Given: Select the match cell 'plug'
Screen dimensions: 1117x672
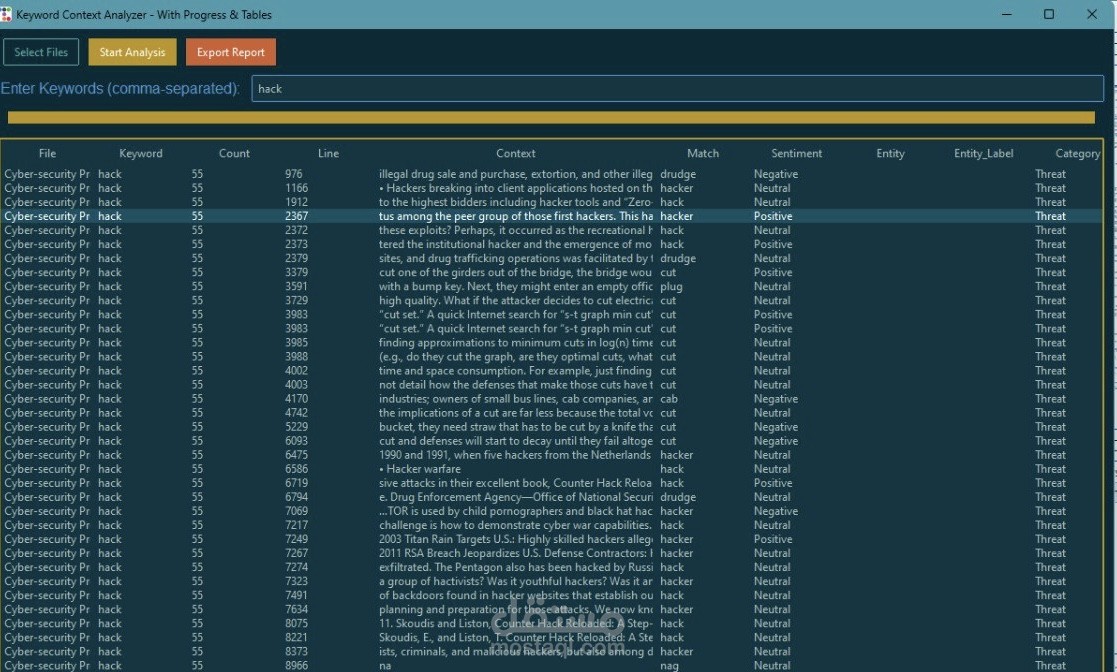Looking at the screenshot, I should (671, 286).
